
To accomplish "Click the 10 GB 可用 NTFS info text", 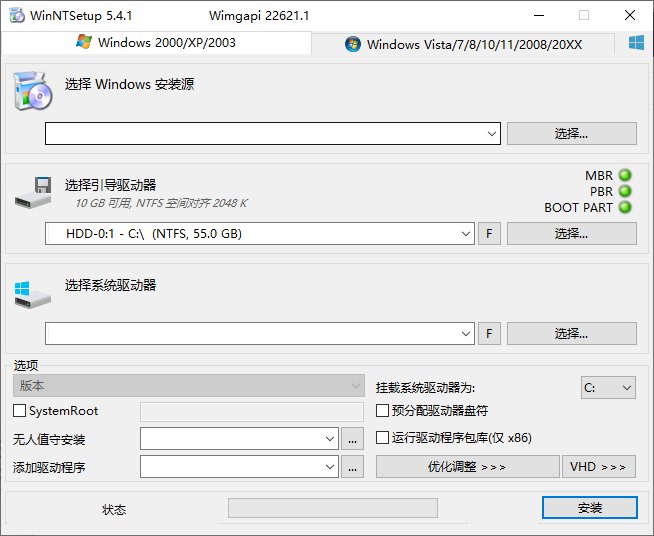I will click(161, 204).
